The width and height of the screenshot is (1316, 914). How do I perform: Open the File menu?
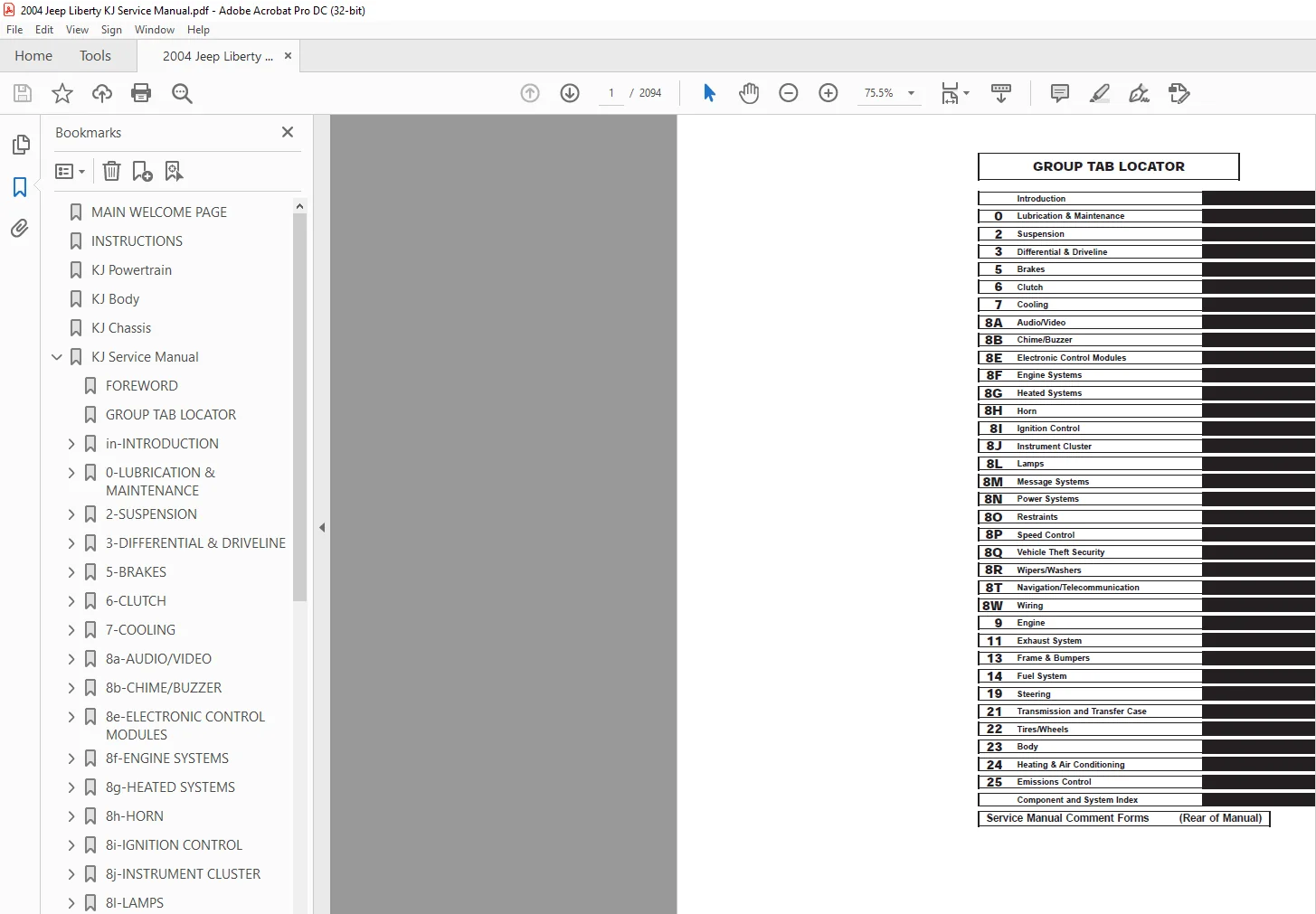coord(14,30)
